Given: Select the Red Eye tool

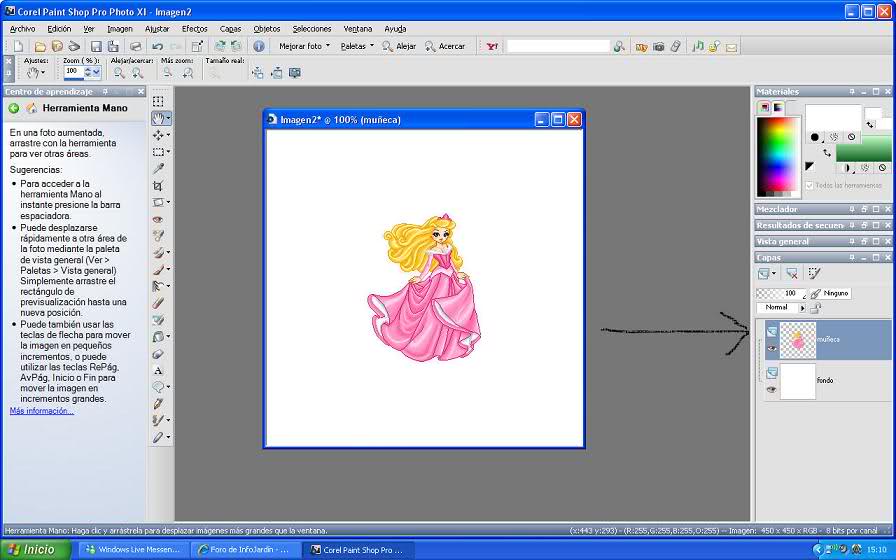Looking at the screenshot, I should pyautogui.click(x=158, y=219).
